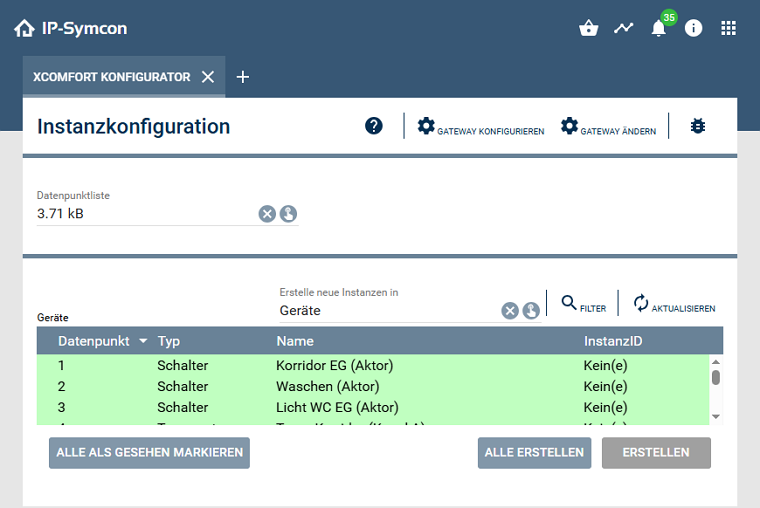Close the XCOMFORT KONFIGURATOR tab

coord(208,77)
